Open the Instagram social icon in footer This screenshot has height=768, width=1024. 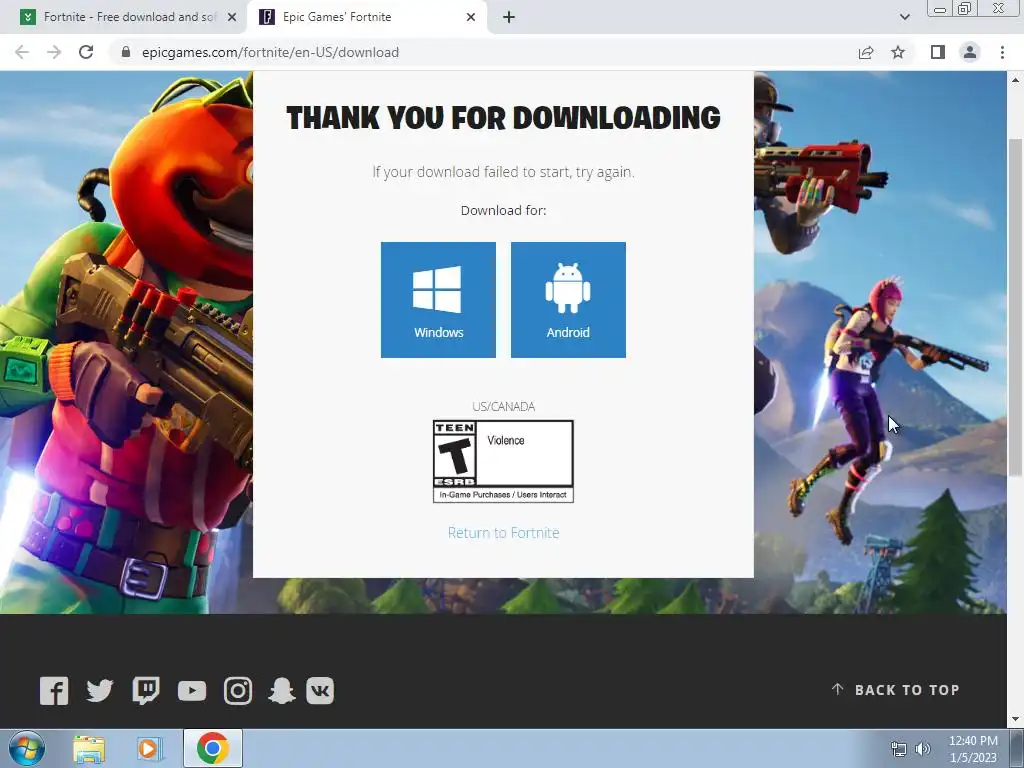coord(238,691)
